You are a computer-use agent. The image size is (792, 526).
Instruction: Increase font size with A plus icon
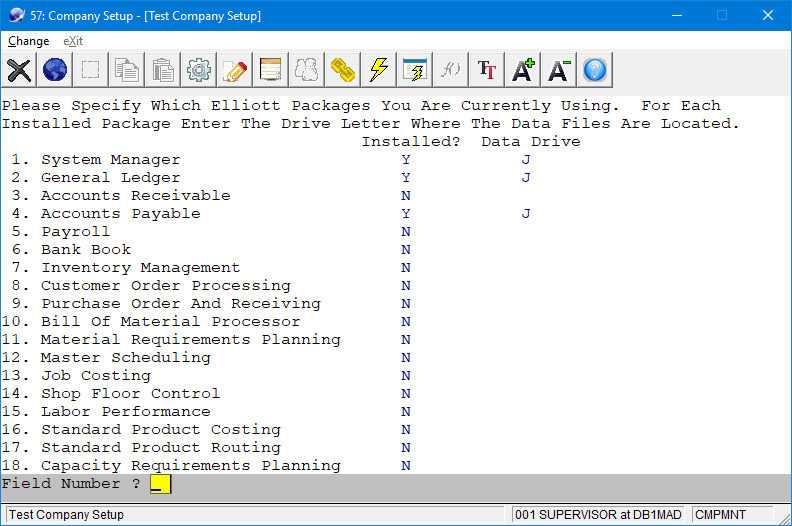click(523, 70)
